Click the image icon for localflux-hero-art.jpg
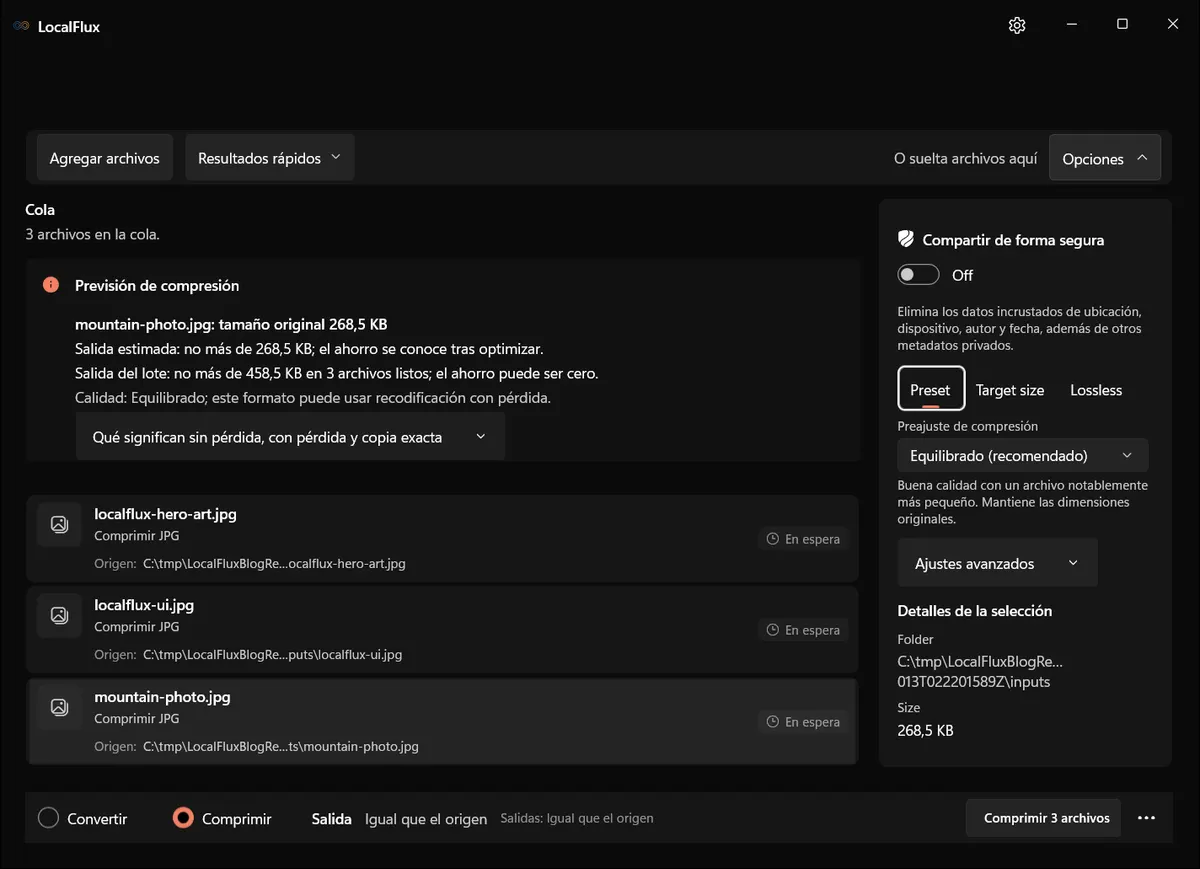1200x869 pixels. [x=59, y=524]
